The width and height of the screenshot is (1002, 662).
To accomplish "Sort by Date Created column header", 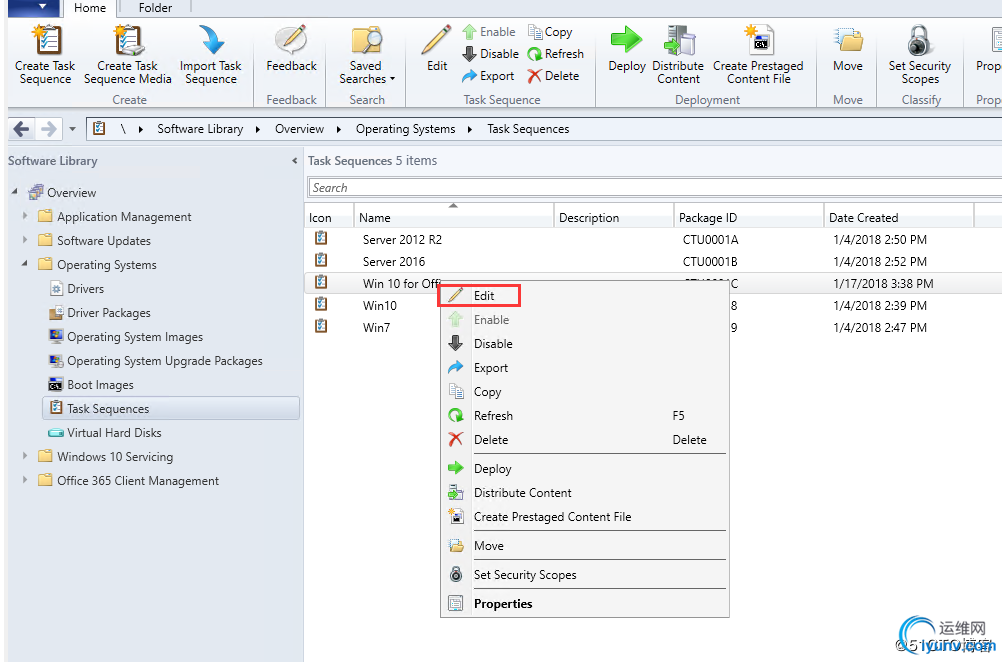I will [898, 217].
